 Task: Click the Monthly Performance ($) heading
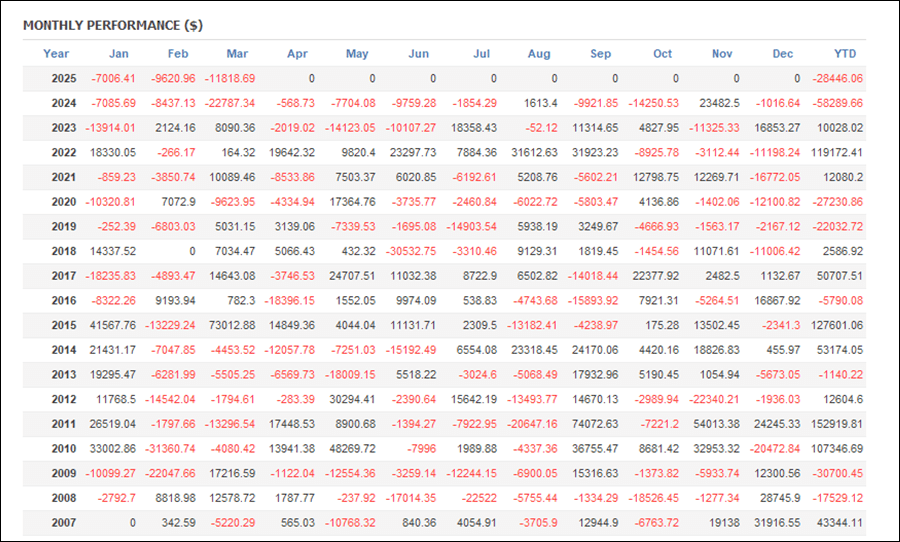point(113,25)
